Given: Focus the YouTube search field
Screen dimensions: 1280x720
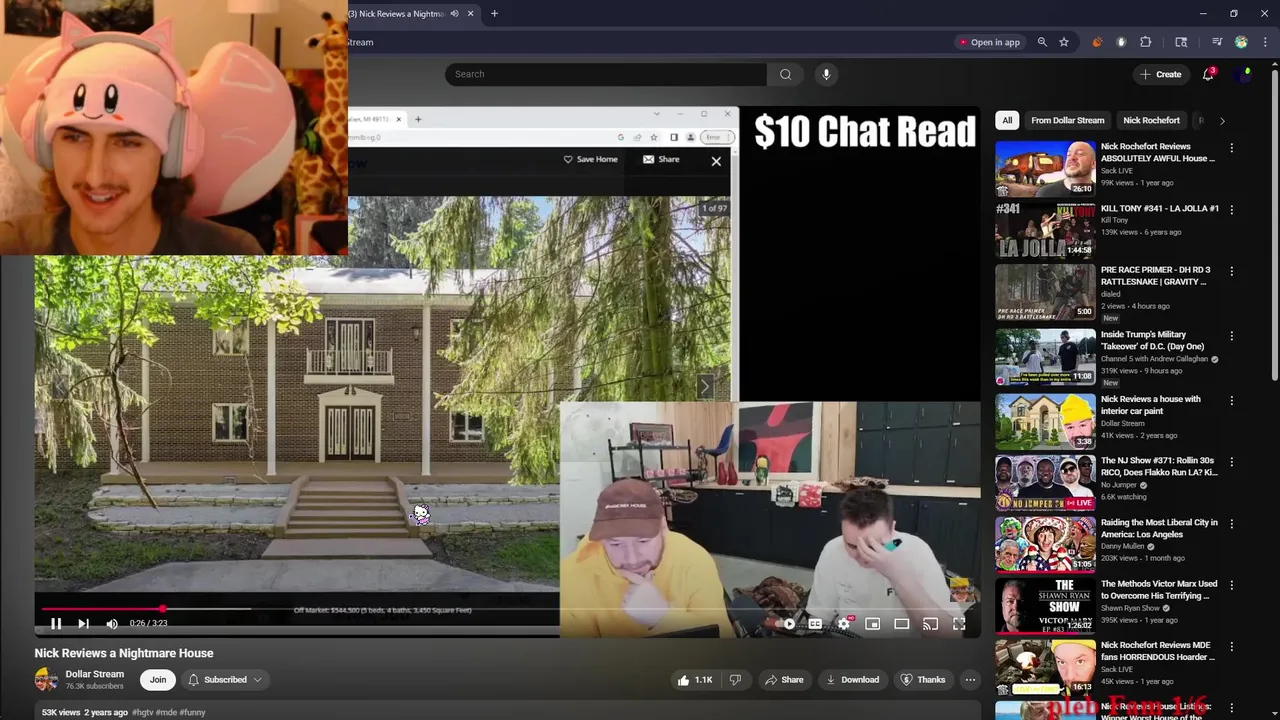Looking at the screenshot, I should tap(606, 74).
